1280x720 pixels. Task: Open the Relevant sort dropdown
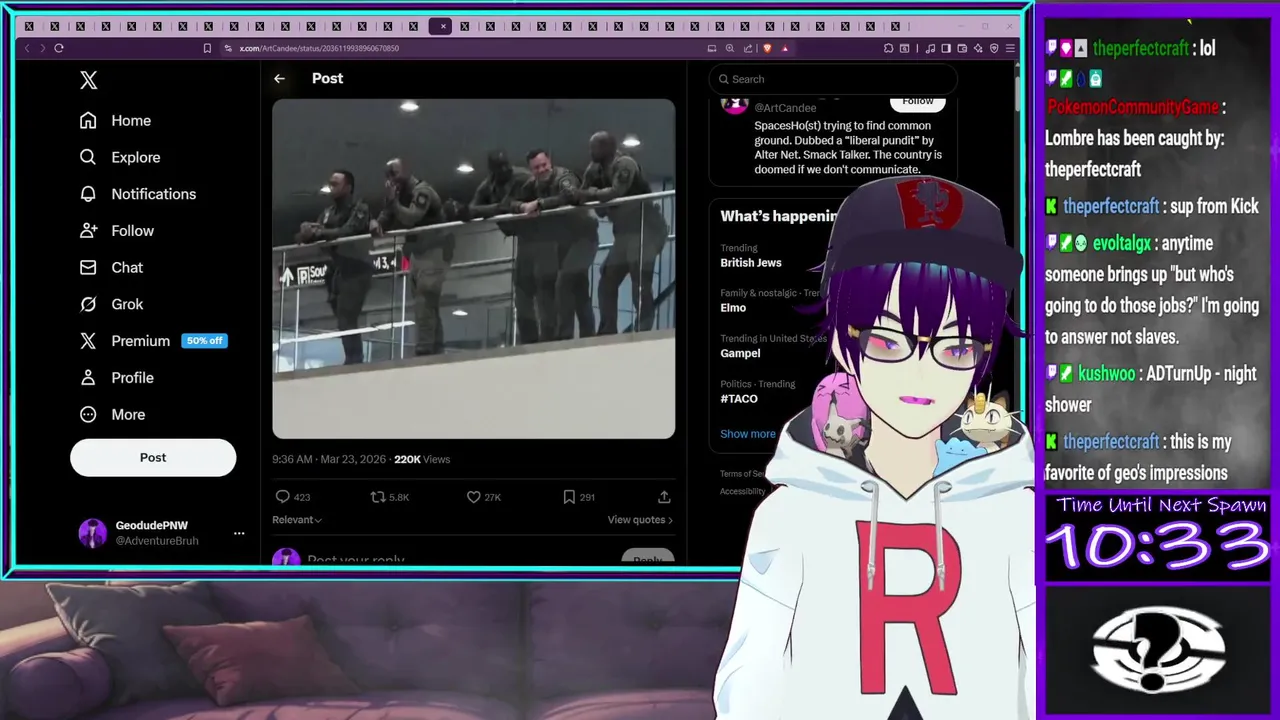coord(297,520)
